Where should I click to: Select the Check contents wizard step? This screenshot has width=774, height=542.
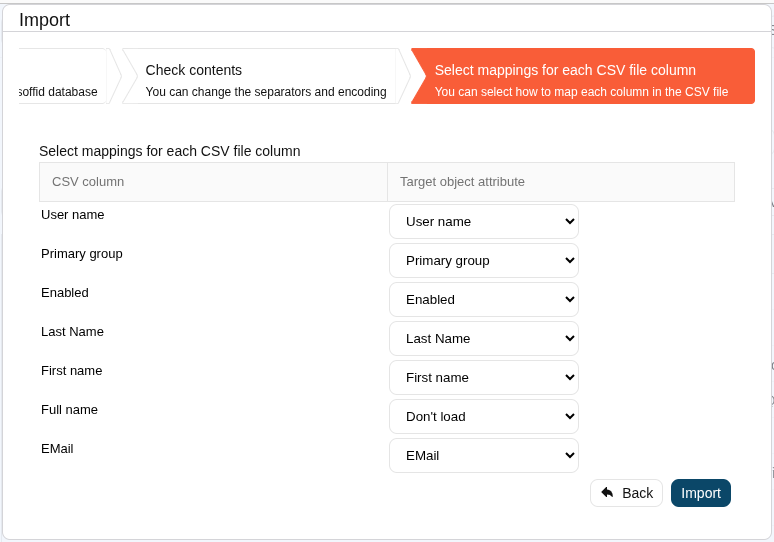pos(265,80)
